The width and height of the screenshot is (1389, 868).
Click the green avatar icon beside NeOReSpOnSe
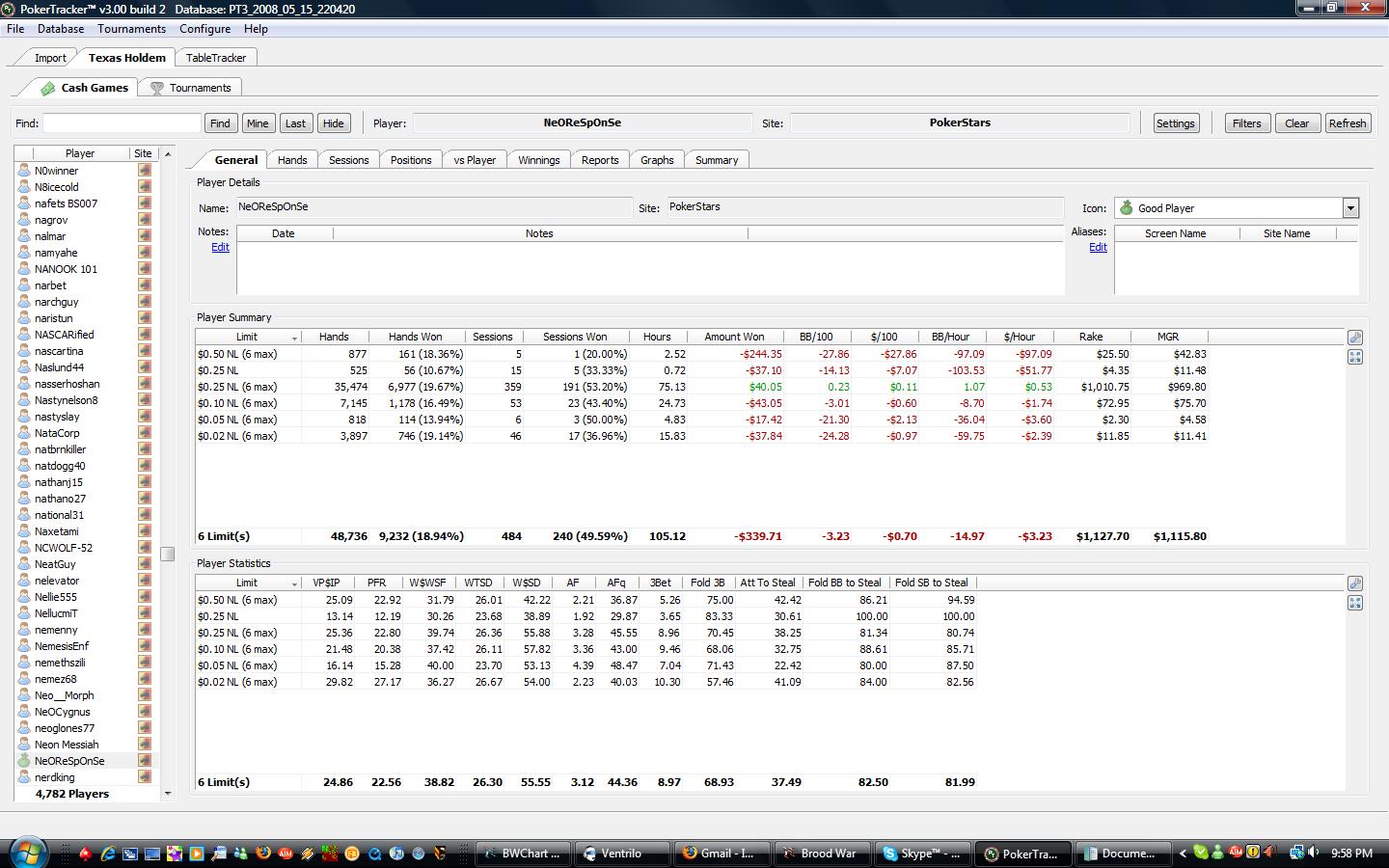tap(25, 761)
